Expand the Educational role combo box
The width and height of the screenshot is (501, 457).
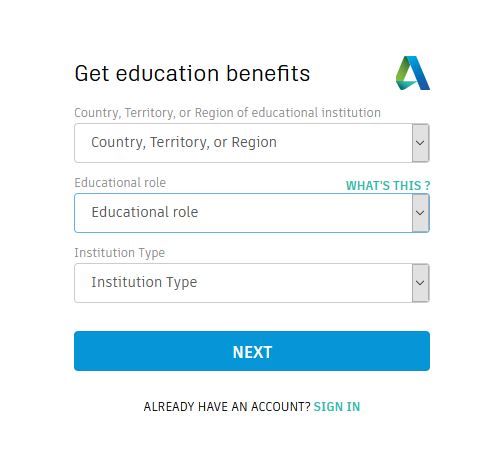(x=252, y=213)
